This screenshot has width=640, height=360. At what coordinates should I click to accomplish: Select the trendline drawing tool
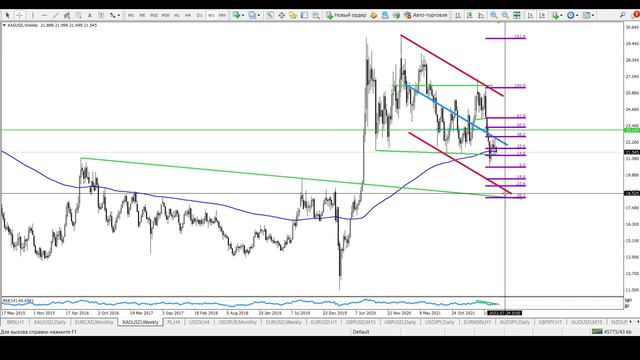[x=56, y=15]
